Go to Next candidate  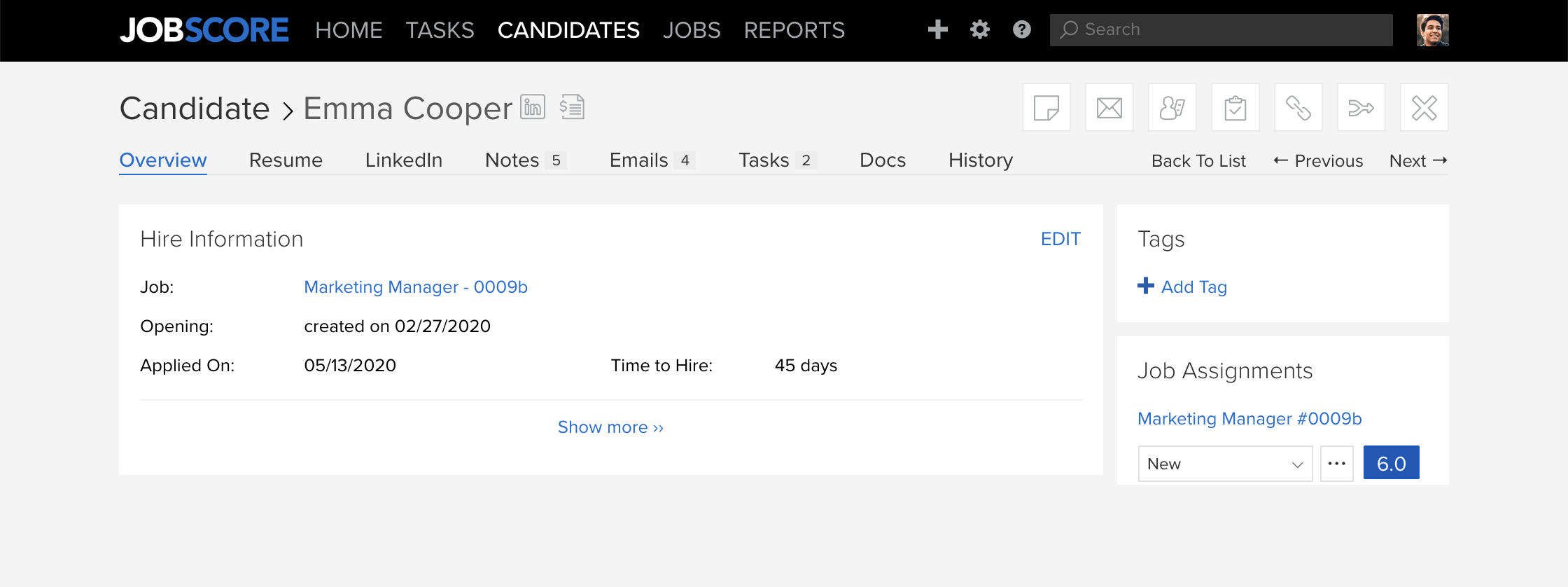tap(1418, 161)
